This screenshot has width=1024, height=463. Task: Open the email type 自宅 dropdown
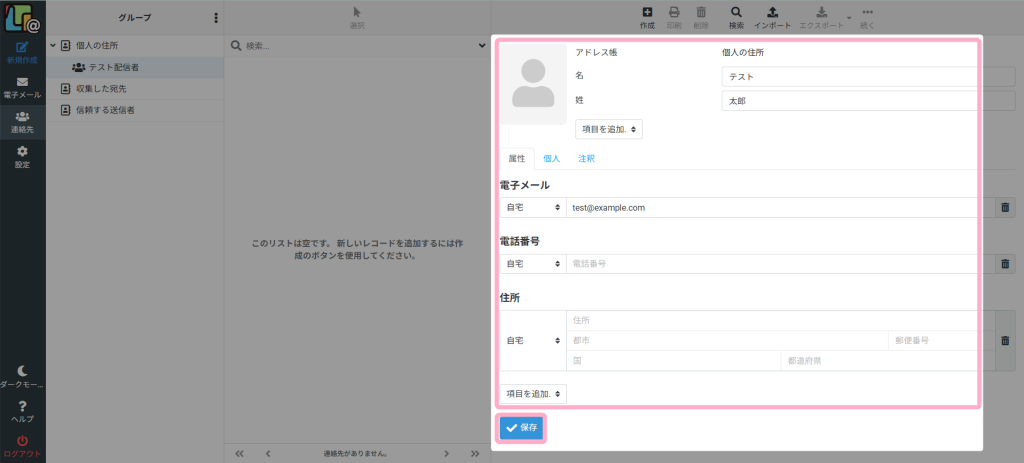[x=533, y=207]
